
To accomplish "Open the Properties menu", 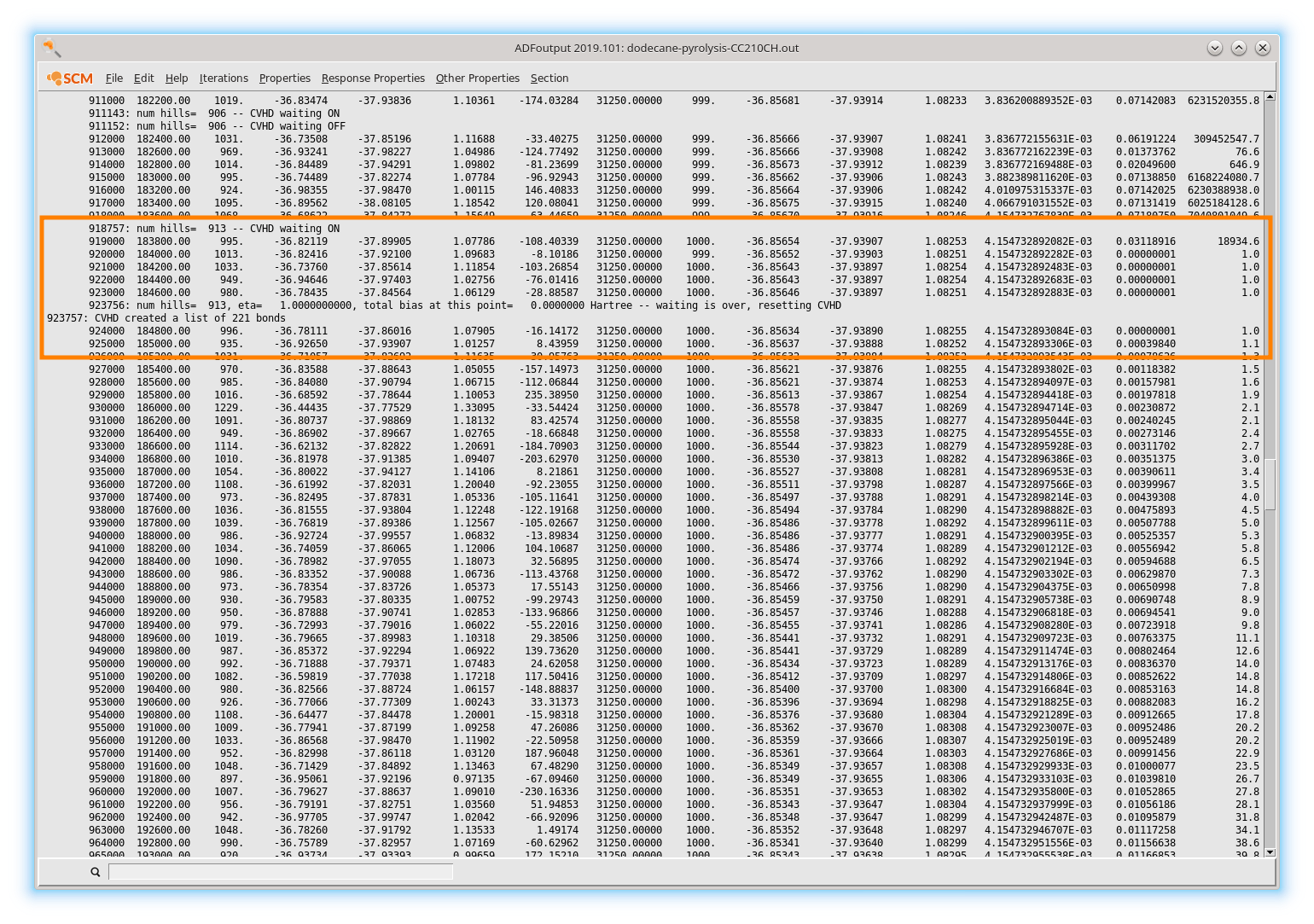I will pyautogui.click(x=284, y=78).
